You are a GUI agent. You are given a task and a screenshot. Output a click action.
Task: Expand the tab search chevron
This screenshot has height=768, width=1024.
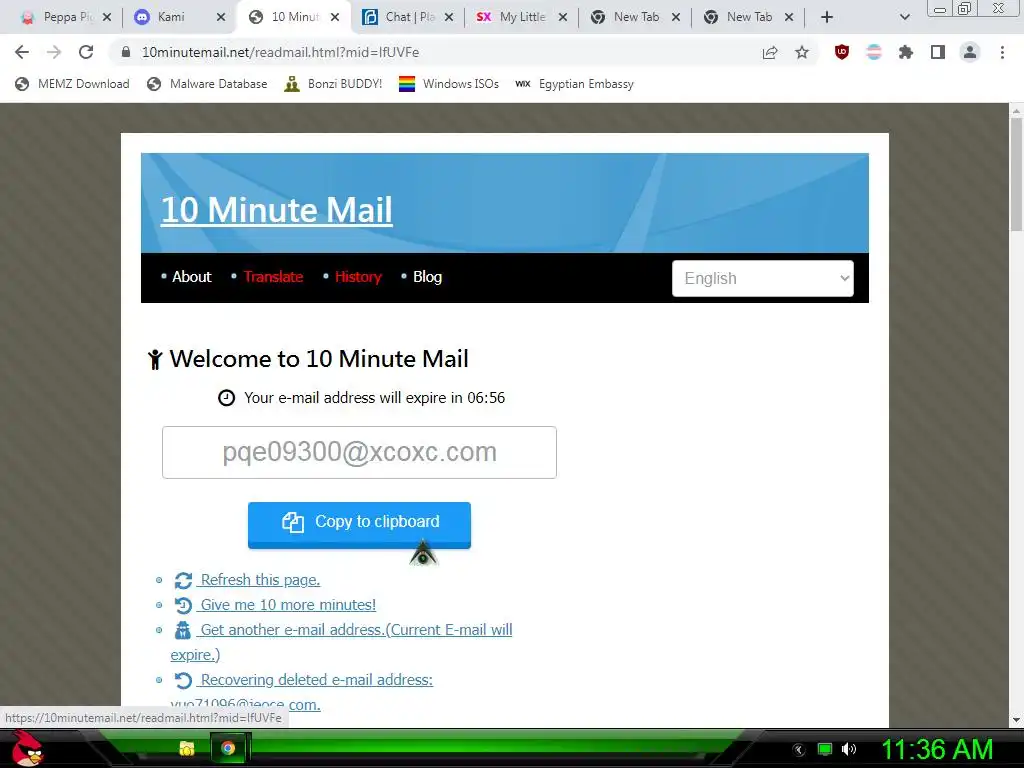pyautogui.click(x=904, y=17)
